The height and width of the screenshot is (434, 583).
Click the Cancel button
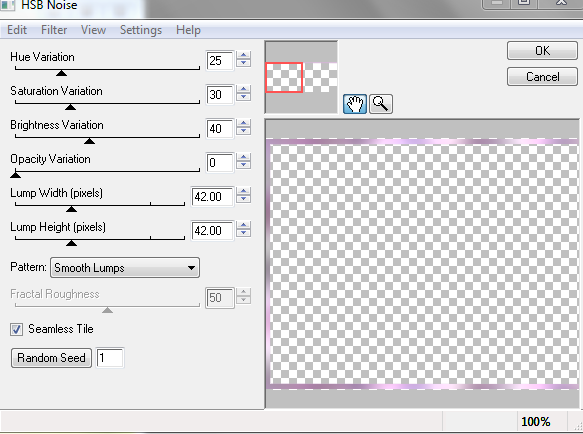click(x=542, y=77)
